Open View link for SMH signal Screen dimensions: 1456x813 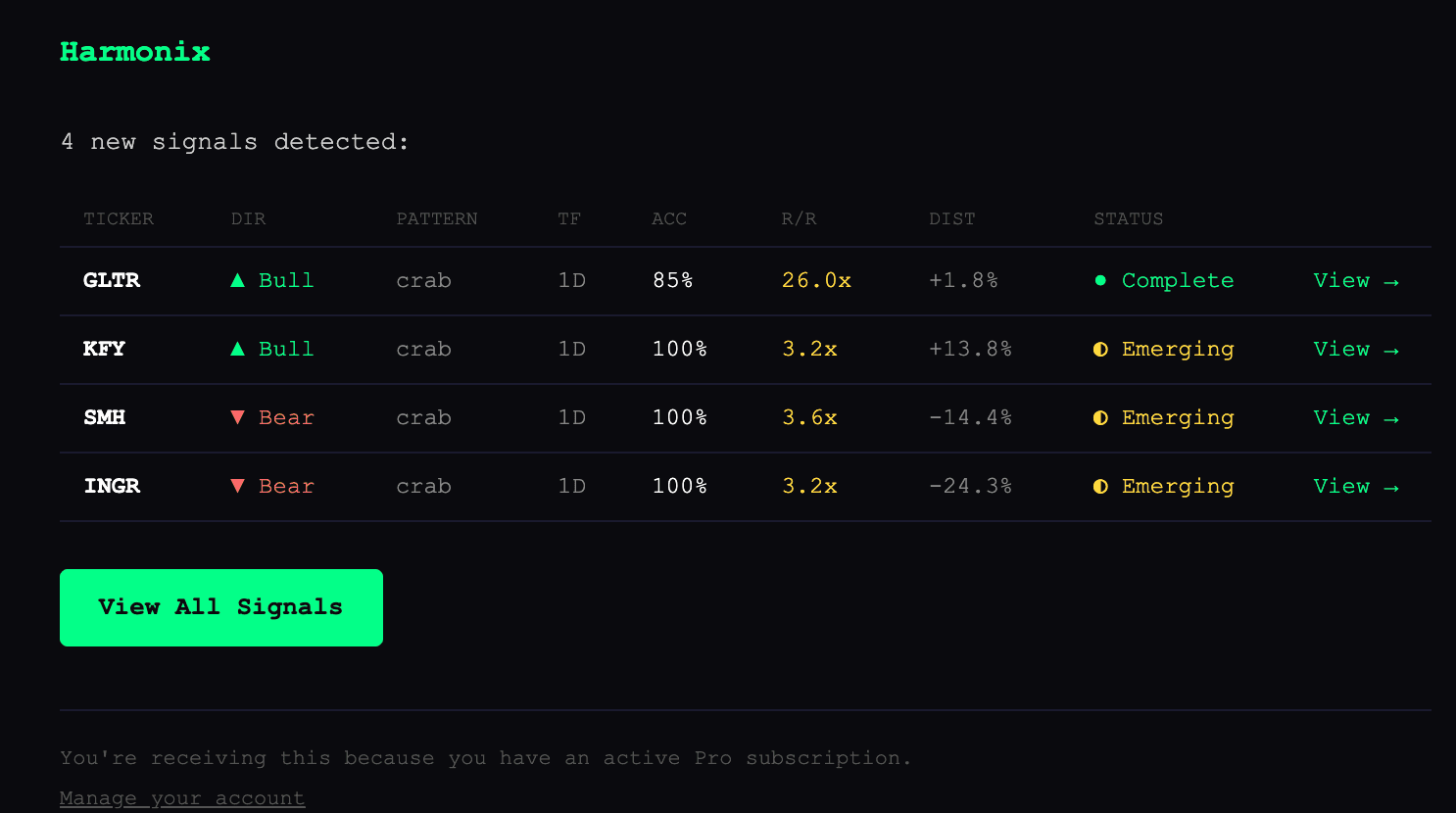pos(1356,418)
